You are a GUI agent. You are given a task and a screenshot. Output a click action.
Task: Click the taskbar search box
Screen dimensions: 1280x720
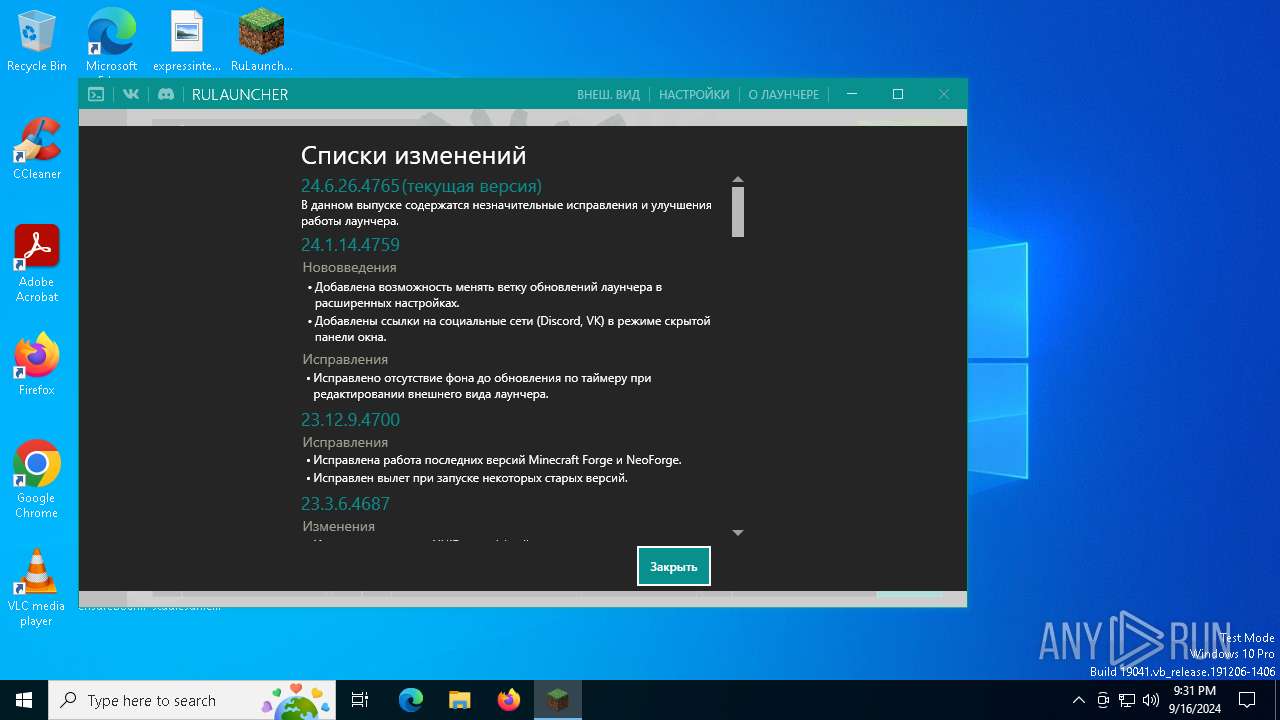coord(192,700)
